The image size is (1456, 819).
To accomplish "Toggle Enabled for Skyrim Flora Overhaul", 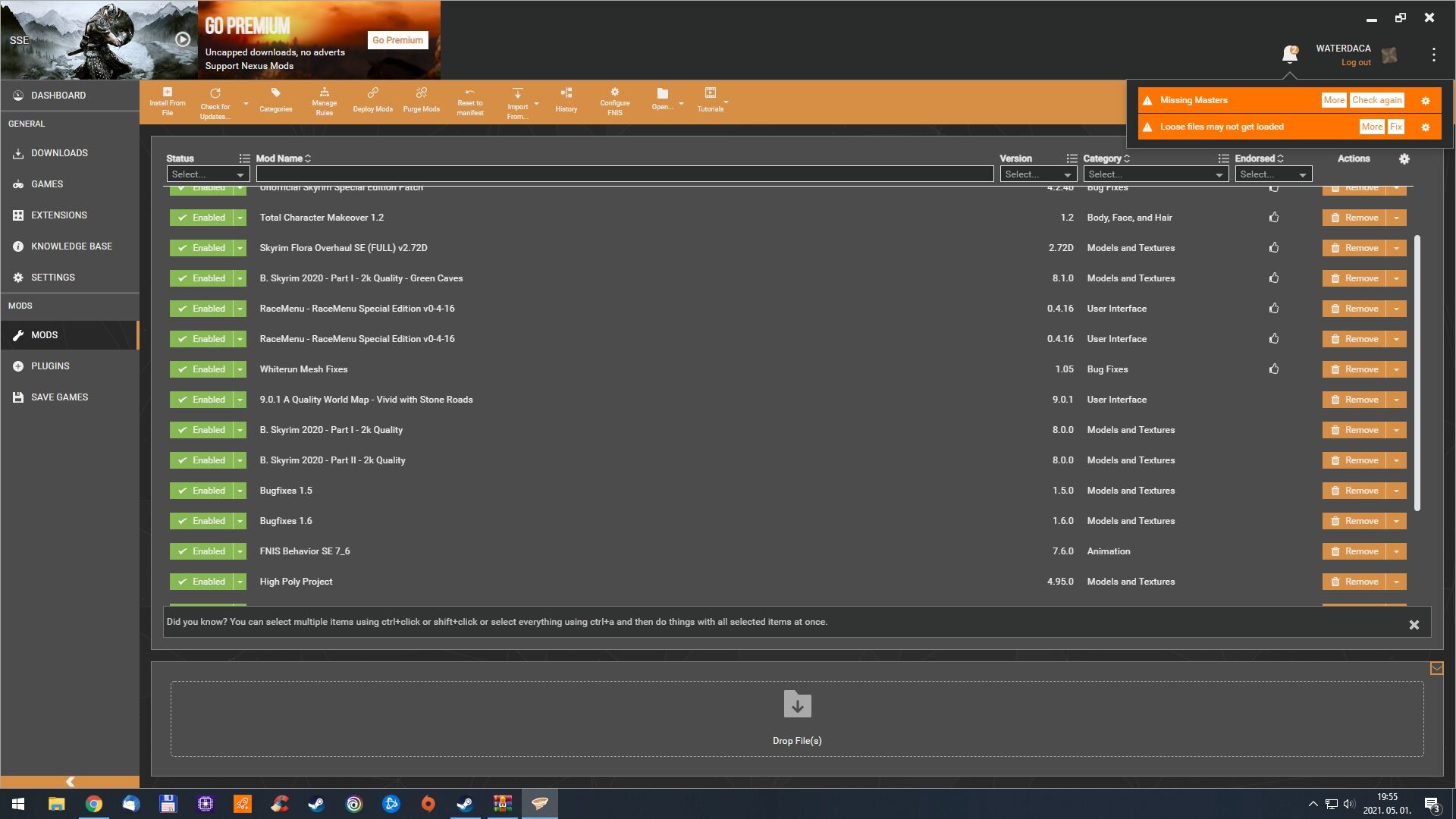I will 201,248.
